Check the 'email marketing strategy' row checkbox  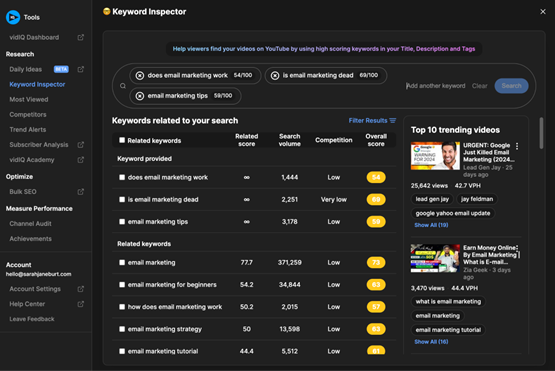pos(122,329)
